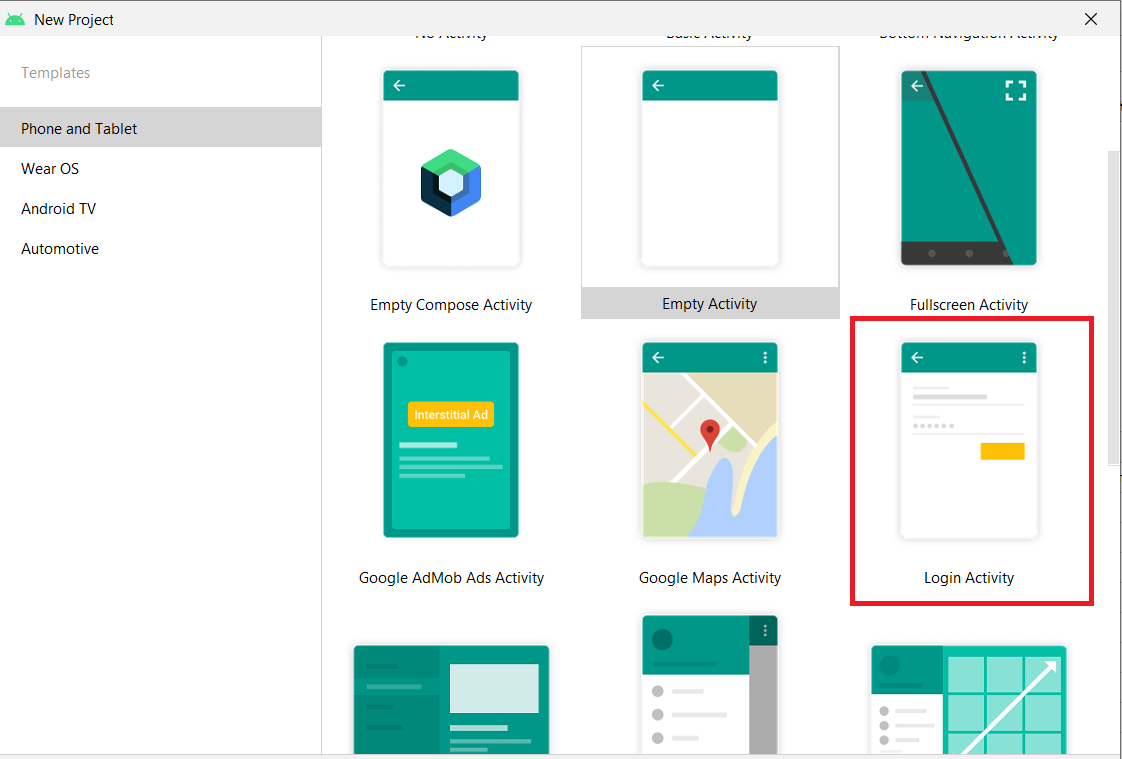Choose the Login Activity template preview
This screenshot has width=1122, height=759.
pyautogui.click(x=969, y=440)
